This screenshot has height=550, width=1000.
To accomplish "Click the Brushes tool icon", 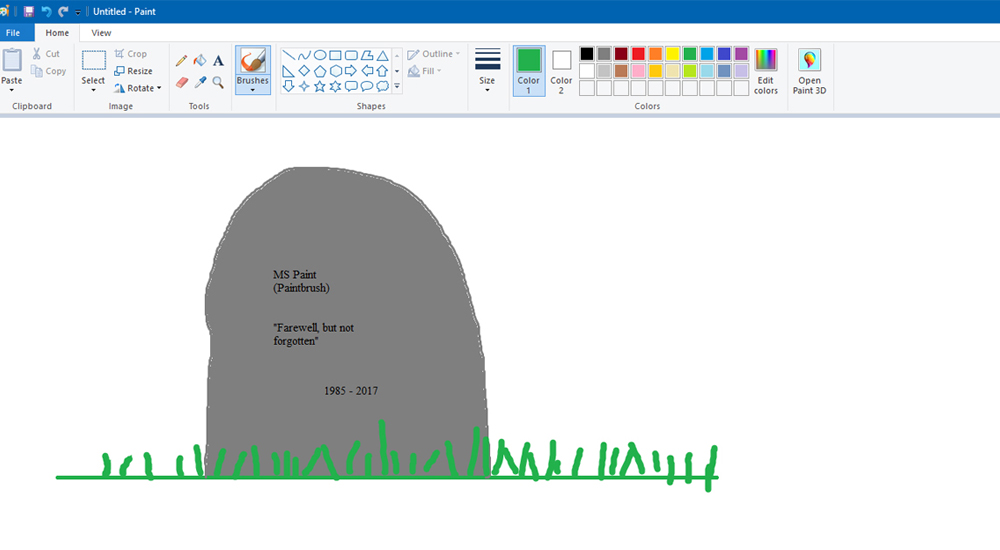I will (253, 61).
